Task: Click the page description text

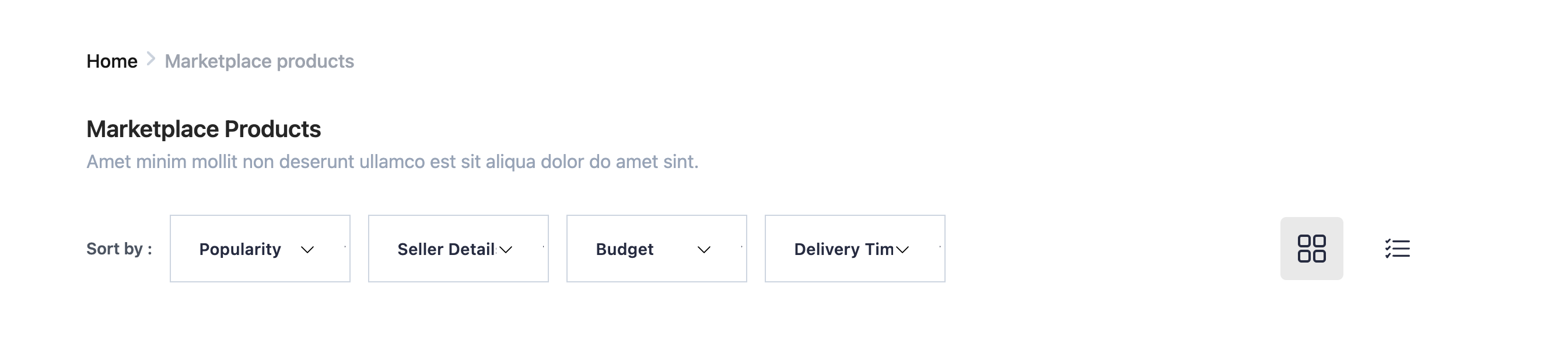Action: [x=394, y=161]
